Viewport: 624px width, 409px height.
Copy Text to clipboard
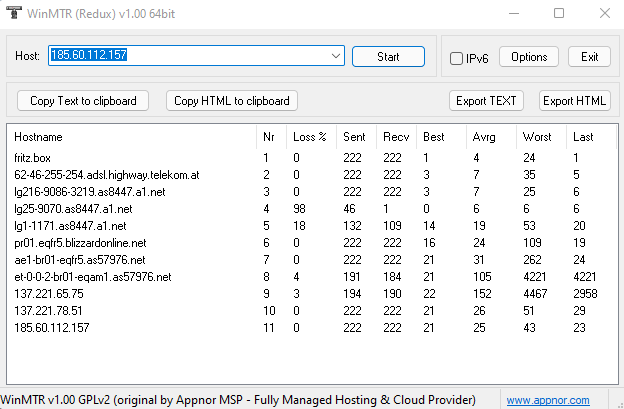[83, 101]
